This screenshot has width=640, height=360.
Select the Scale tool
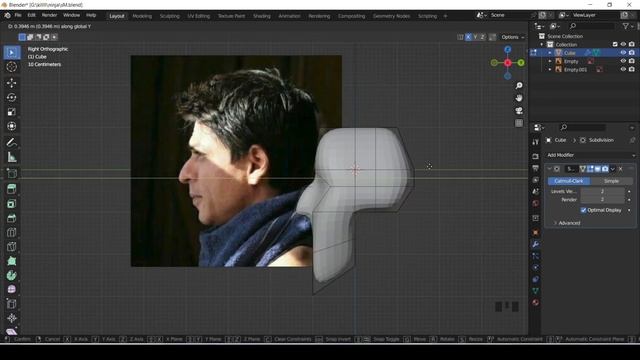point(11,112)
